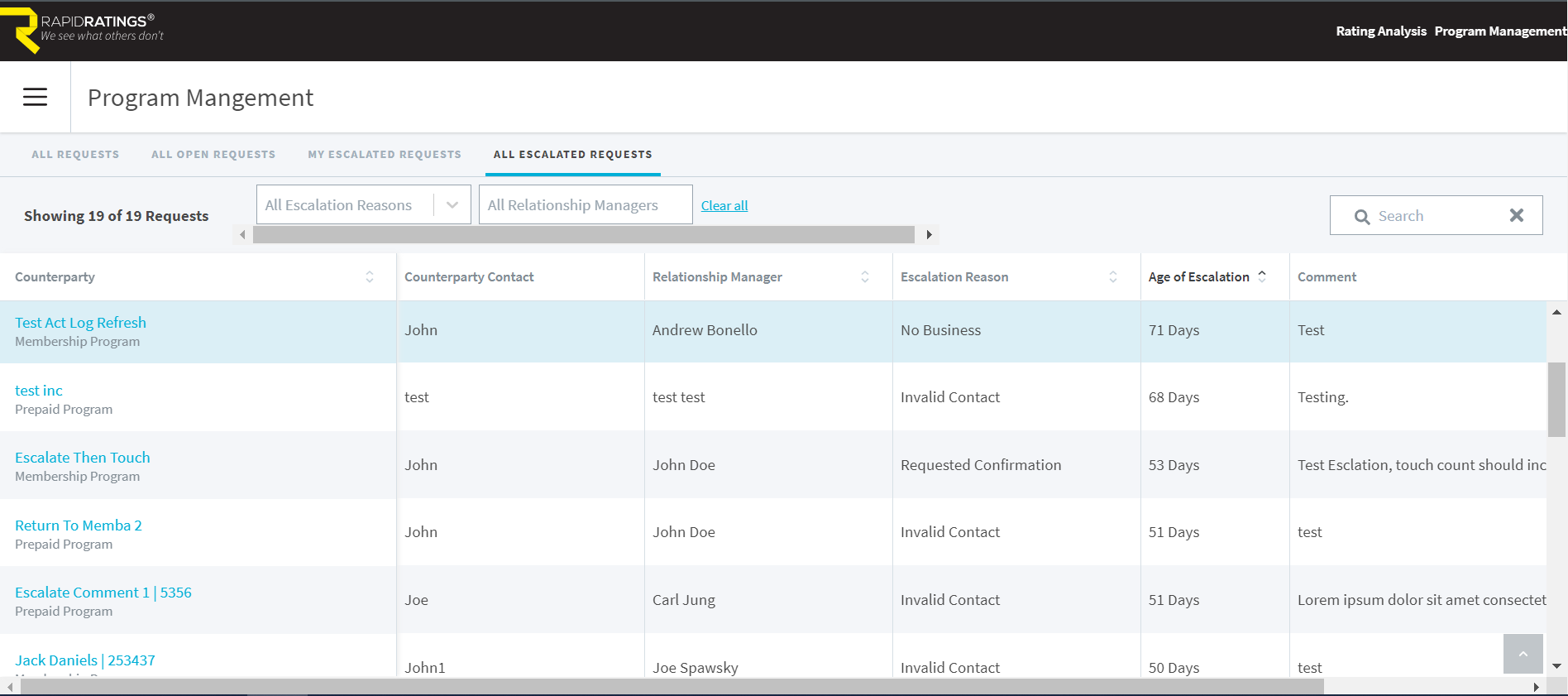Viewport: 1568px width, 696px height.
Task: Click filter bar scroll right arrow
Action: pos(929,235)
